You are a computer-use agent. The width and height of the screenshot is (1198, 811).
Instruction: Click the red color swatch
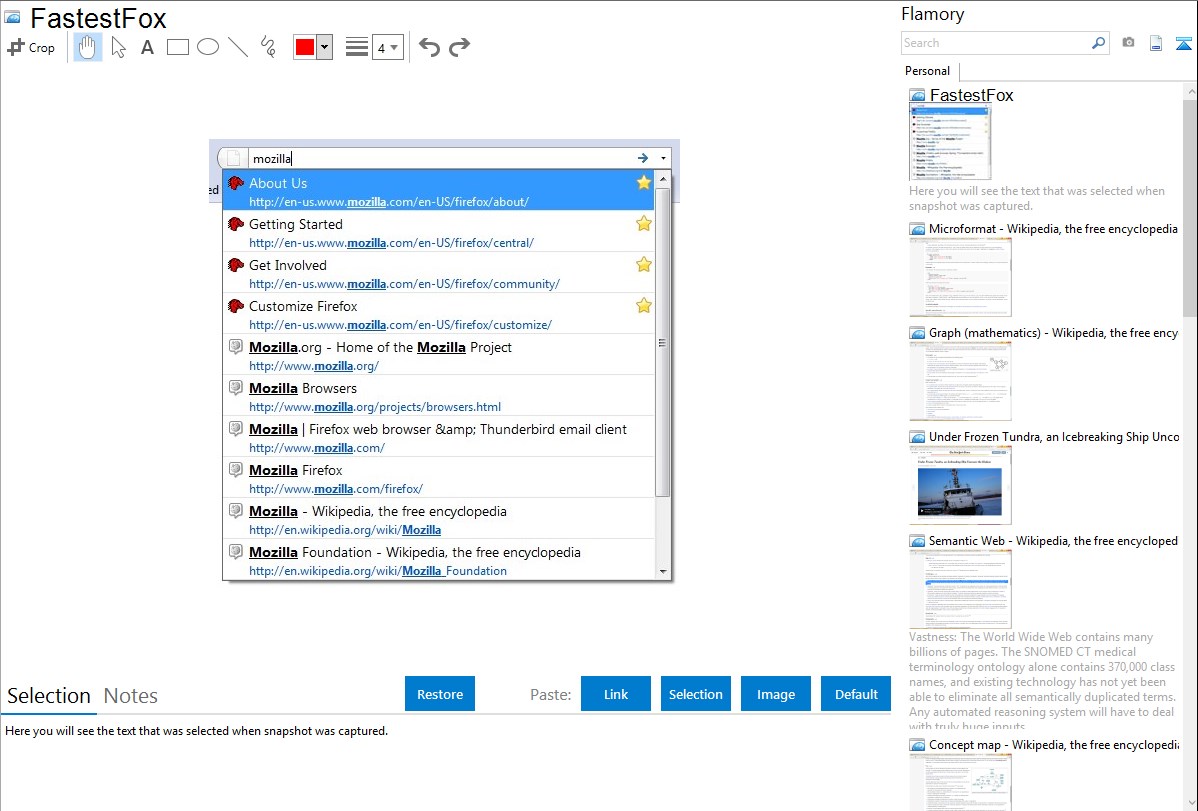coord(305,47)
